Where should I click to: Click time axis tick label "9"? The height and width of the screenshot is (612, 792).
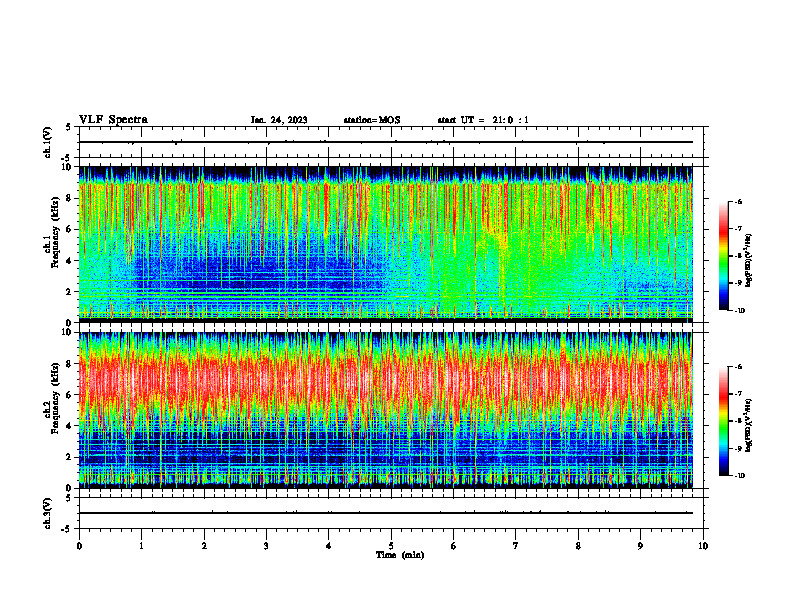[640, 546]
